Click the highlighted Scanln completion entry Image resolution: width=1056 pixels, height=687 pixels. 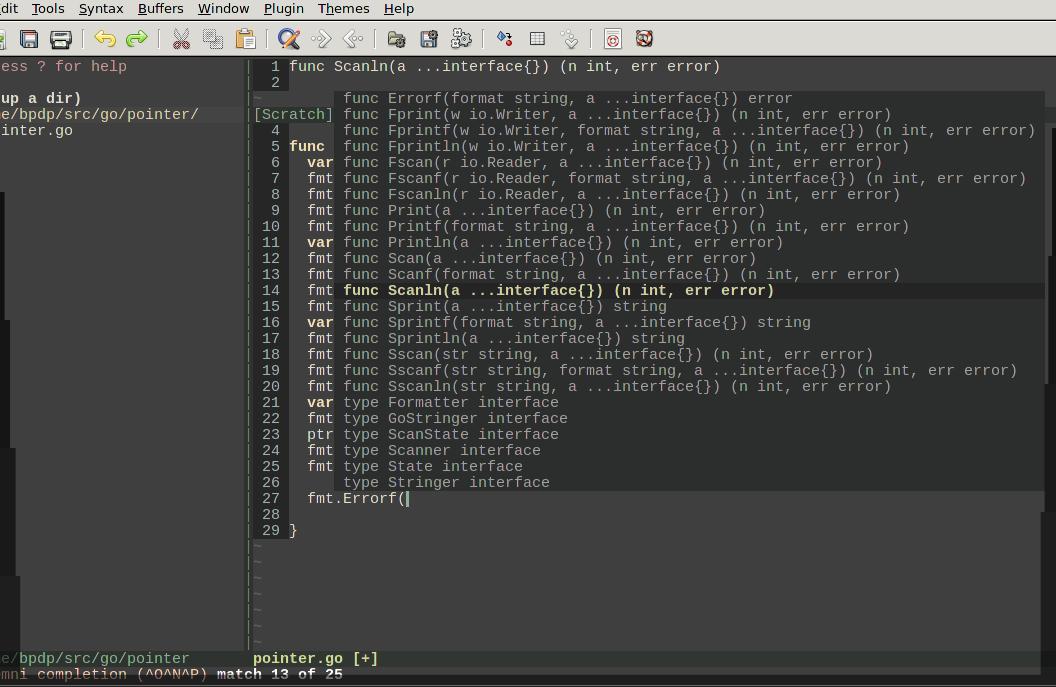click(689, 290)
